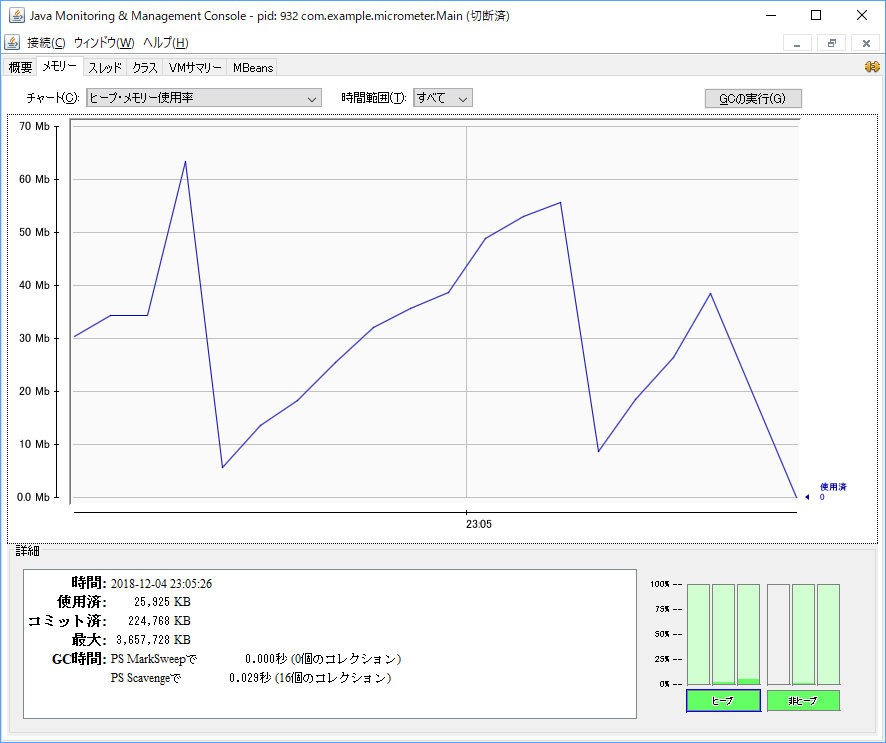Close the inner connection window
Screen dimensions: 886x743
865,43
